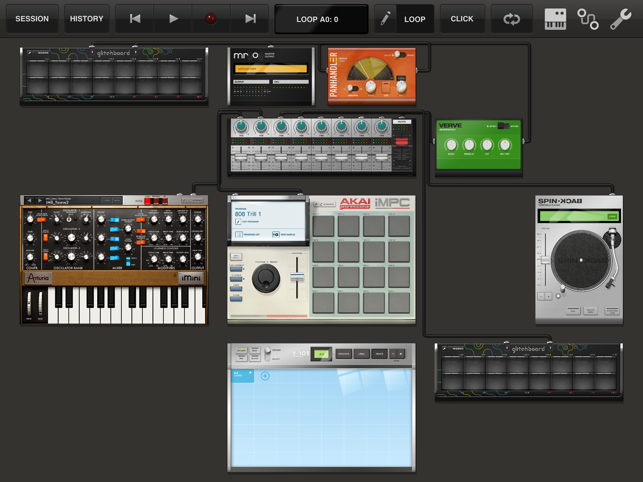
Task: Open the SESSION menu
Action: pyautogui.click(x=32, y=19)
